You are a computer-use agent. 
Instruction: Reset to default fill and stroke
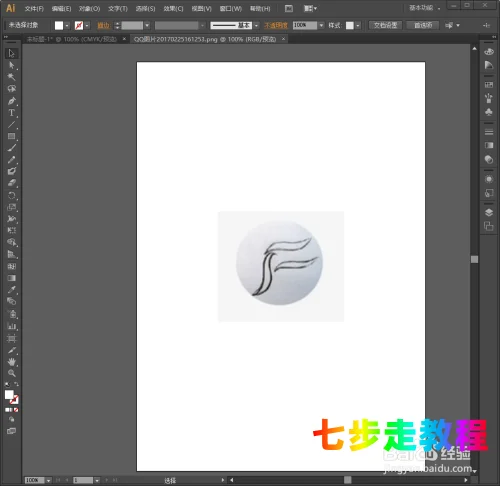coord(7,384)
